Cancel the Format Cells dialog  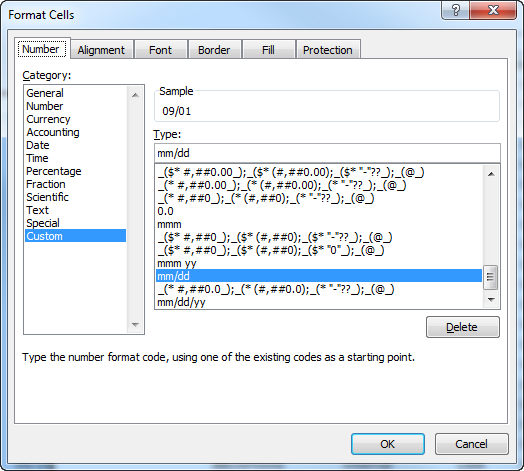tap(472, 444)
